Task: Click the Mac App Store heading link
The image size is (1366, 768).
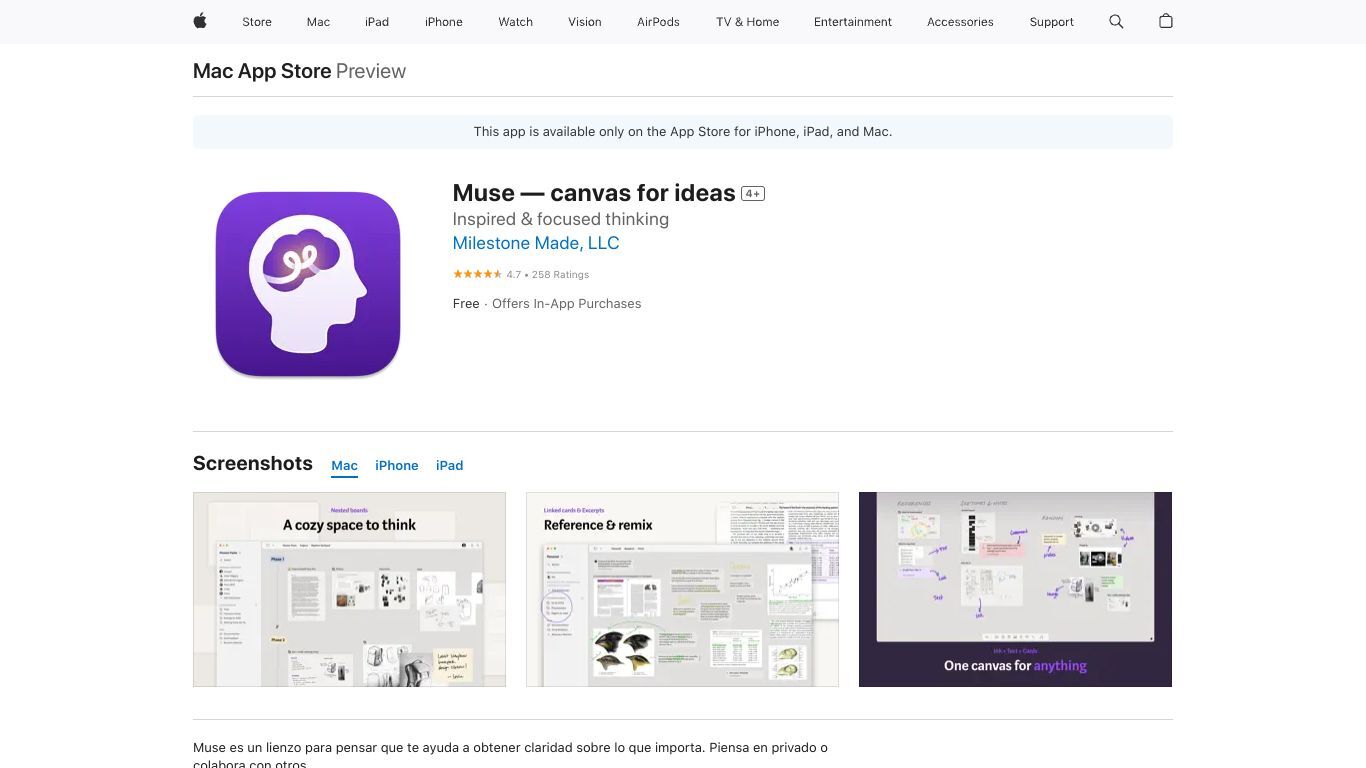Action: 262,71
